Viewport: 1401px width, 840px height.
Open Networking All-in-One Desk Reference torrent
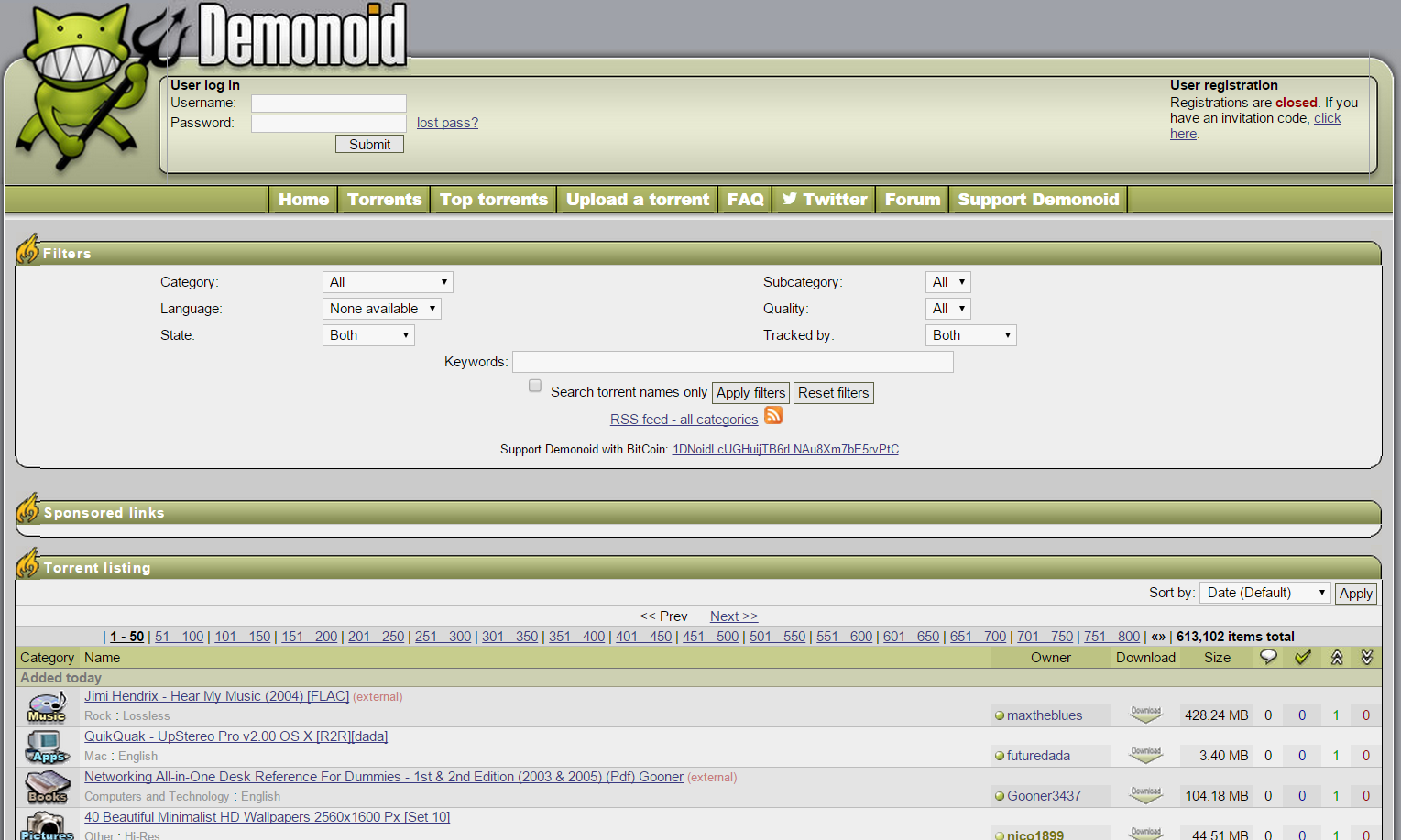[x=384, y=777]
